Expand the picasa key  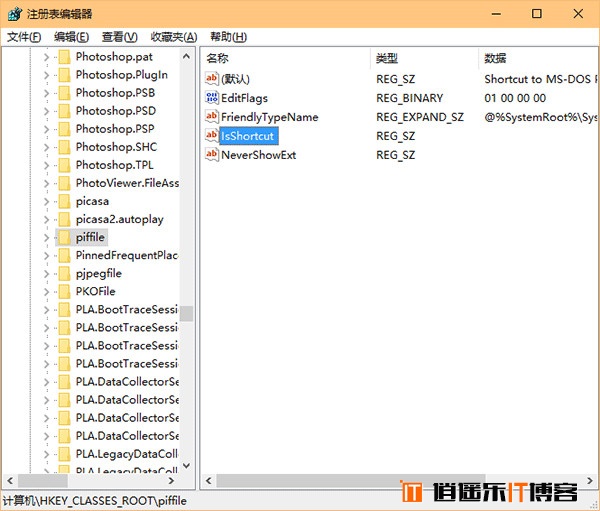[46, 201]
